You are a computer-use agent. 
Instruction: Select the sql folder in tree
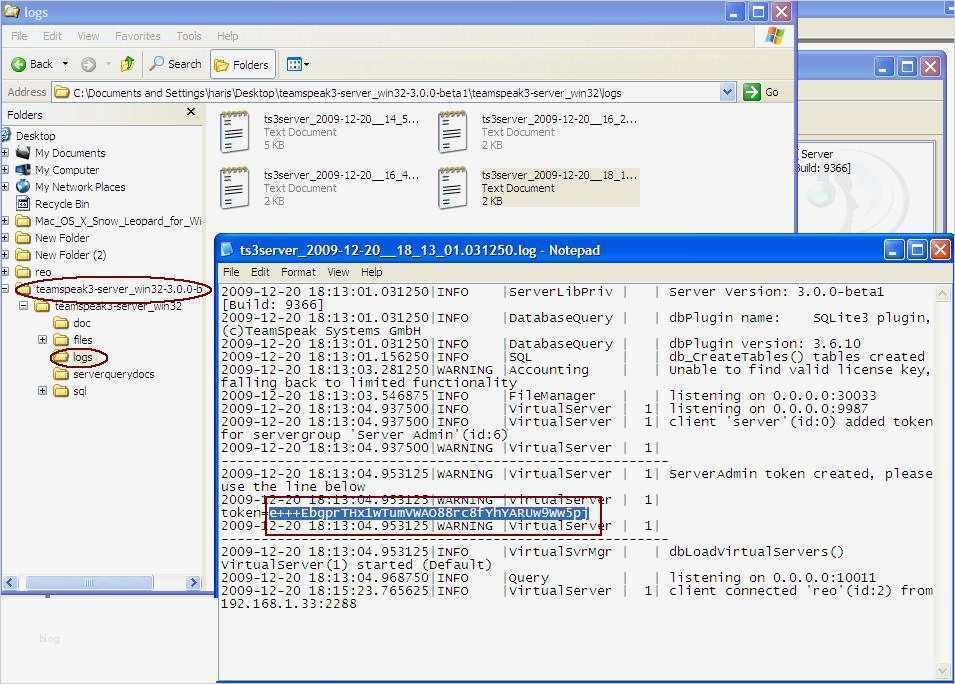[x=80, y=391]
